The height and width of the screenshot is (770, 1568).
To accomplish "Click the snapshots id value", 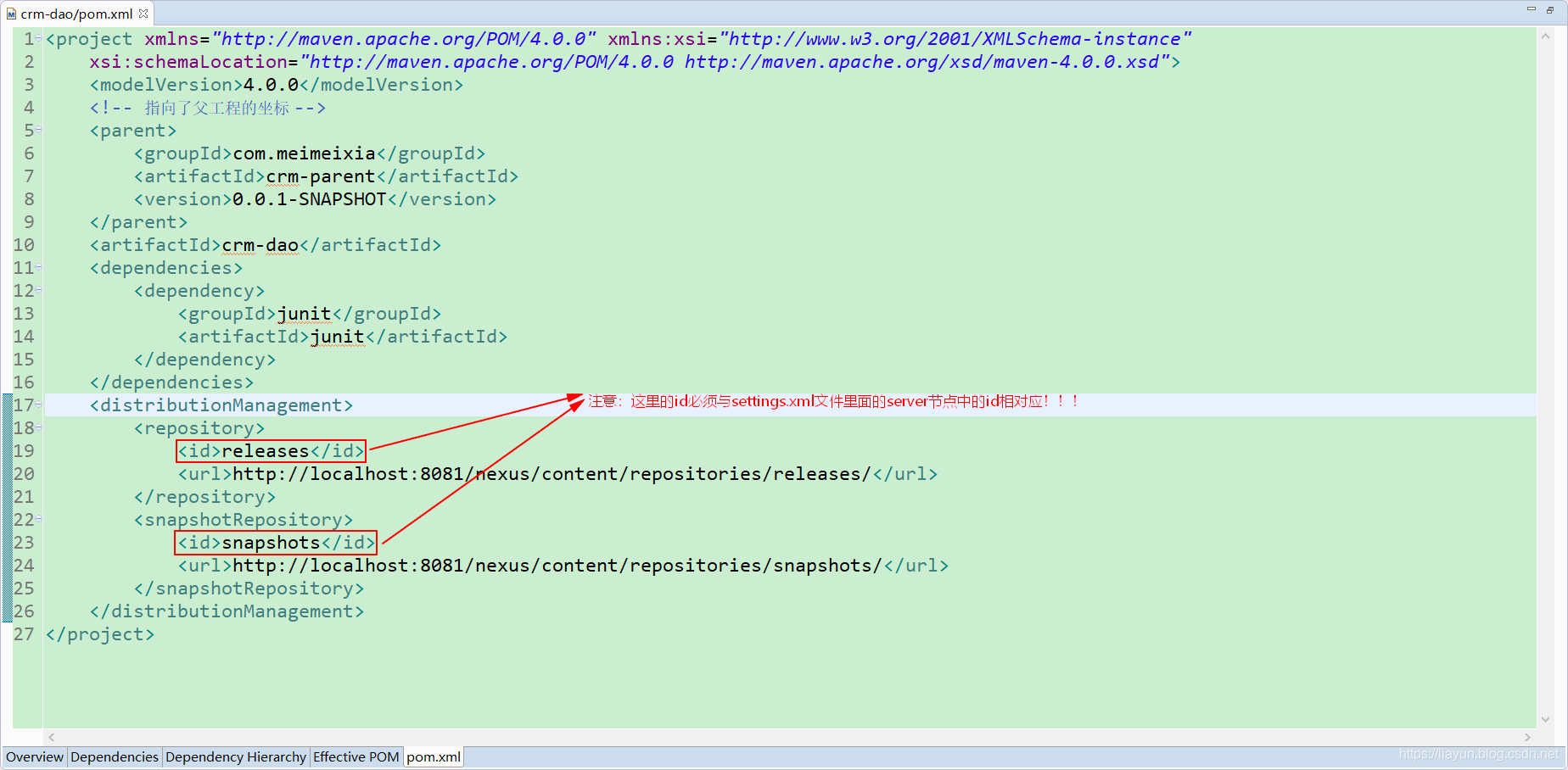I will pos(271,543).
